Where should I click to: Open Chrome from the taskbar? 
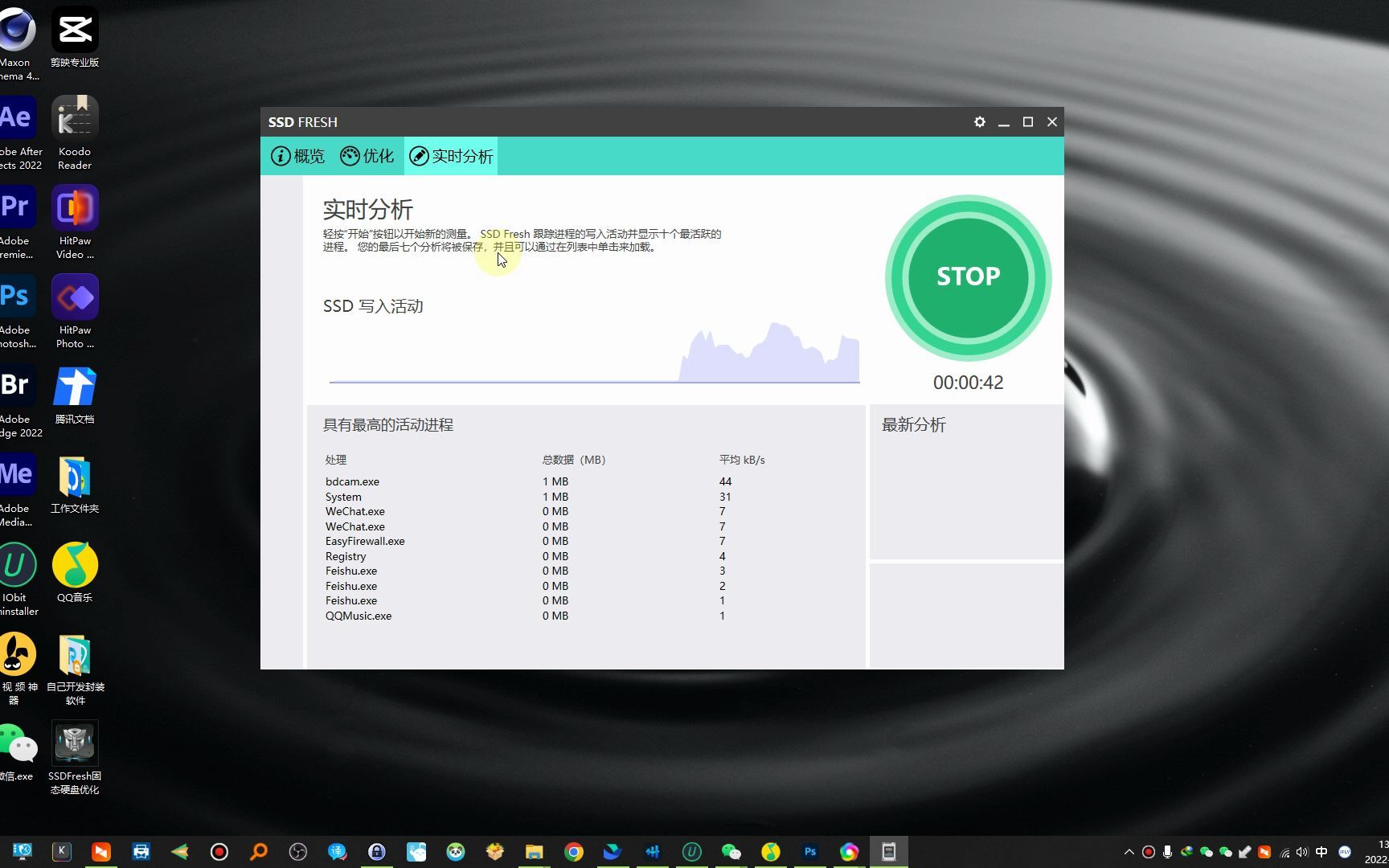[x=573, y=852]
